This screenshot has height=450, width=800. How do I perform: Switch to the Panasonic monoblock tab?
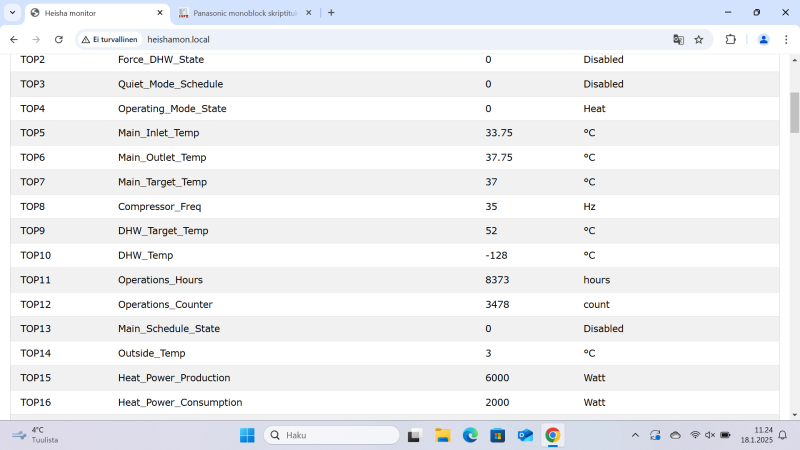click(x=238, y=13)
